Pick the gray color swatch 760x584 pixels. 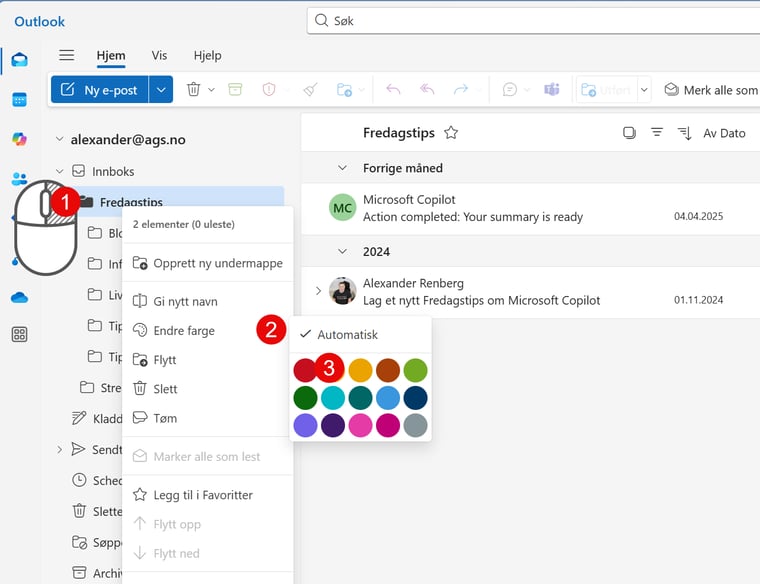[x=415, y=426]
